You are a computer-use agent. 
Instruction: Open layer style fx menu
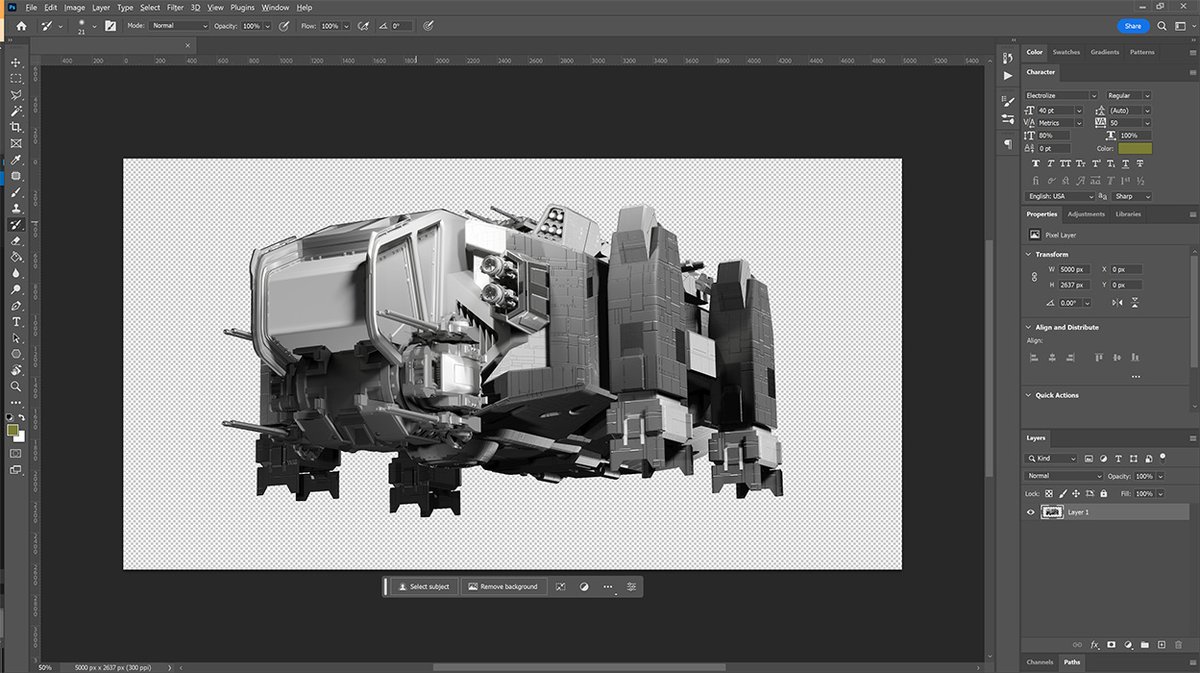coord(1095,645)
